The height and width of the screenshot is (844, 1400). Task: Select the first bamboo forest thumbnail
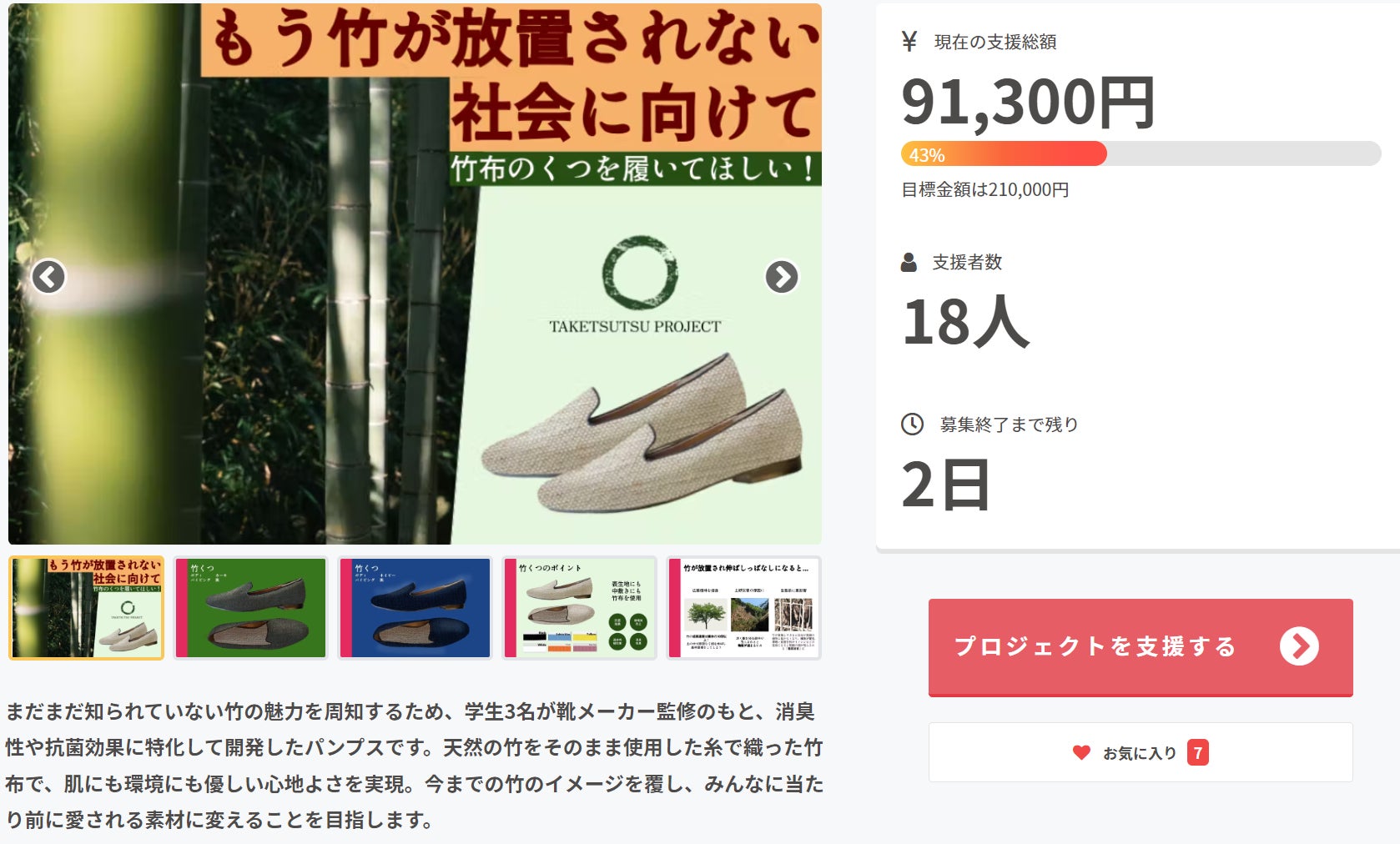click(x=87, y=609)
